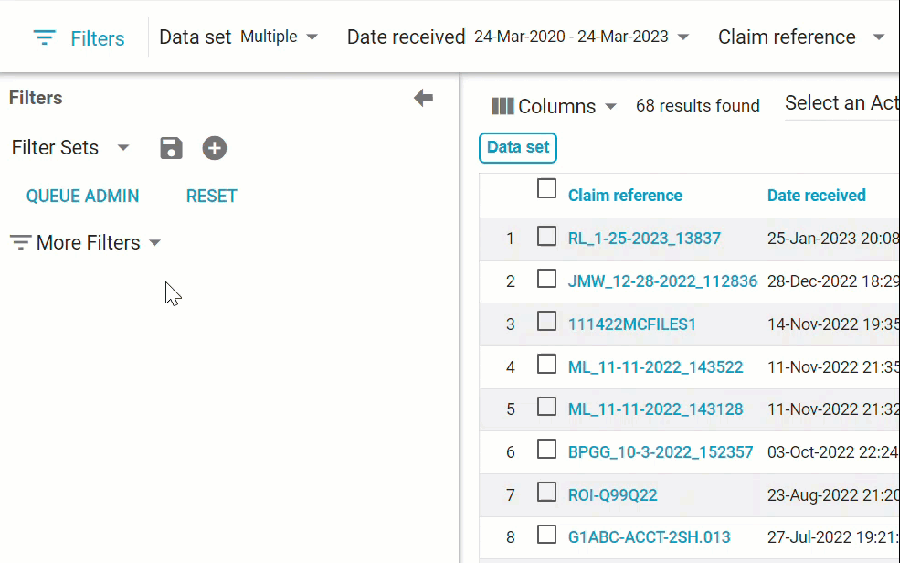Click the RESET button
The image size is (900, 563).
(x=211, y=196)
